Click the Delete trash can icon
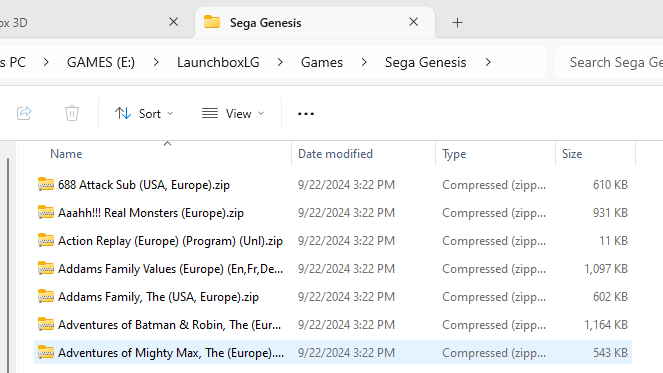 click(x=72, y=113)
